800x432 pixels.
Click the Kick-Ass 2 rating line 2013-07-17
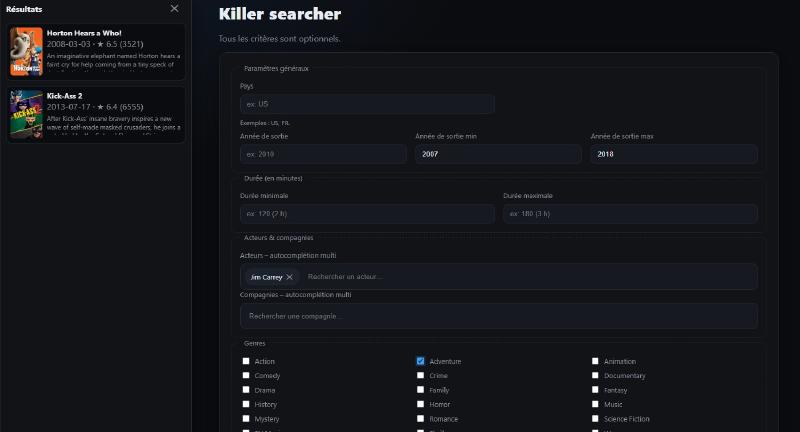pos(95,107)
